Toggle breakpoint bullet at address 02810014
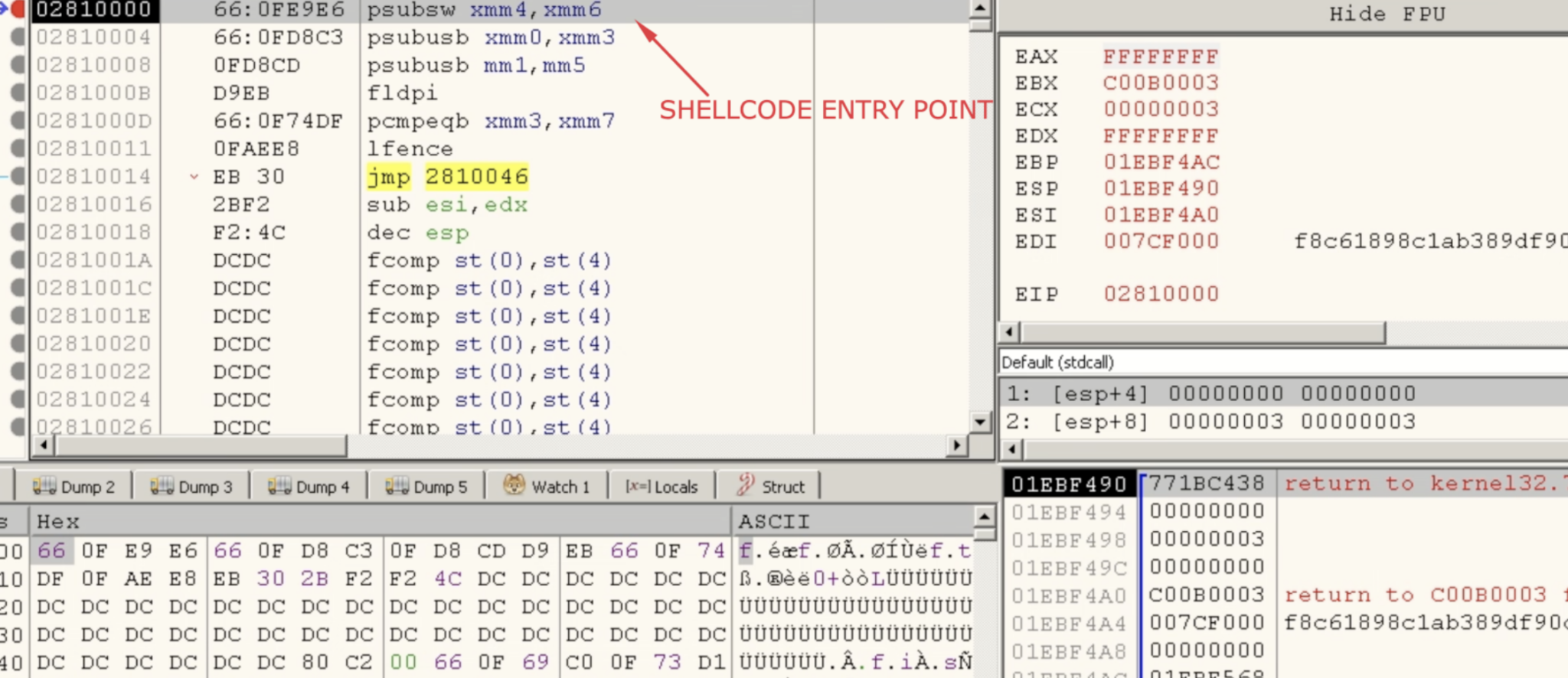This screenshot has height=678, width=1568. (18, 177)
